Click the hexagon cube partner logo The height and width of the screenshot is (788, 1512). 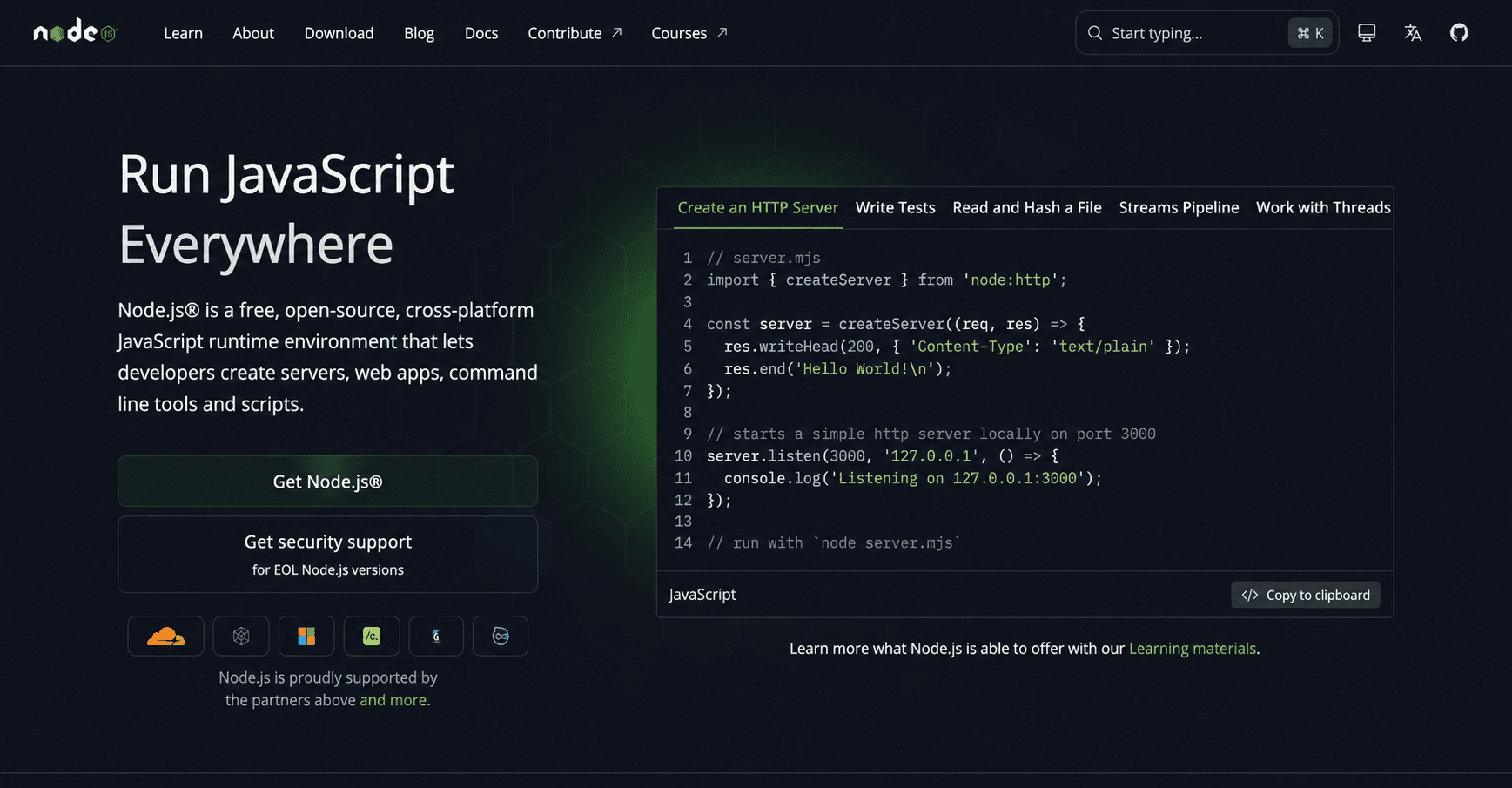coord(241,636)
